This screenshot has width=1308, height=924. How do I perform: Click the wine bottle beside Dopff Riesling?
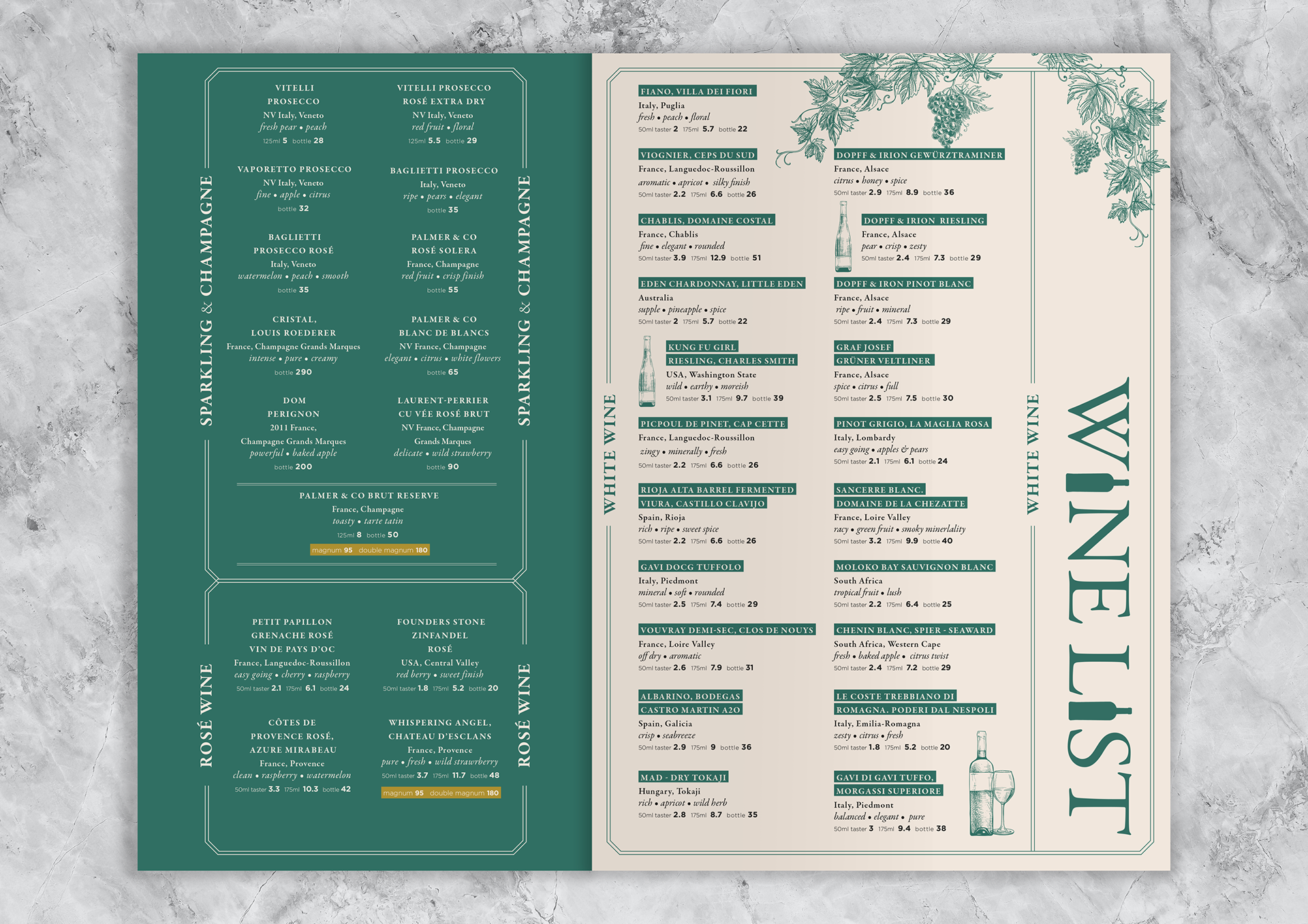tap(843, 237)
